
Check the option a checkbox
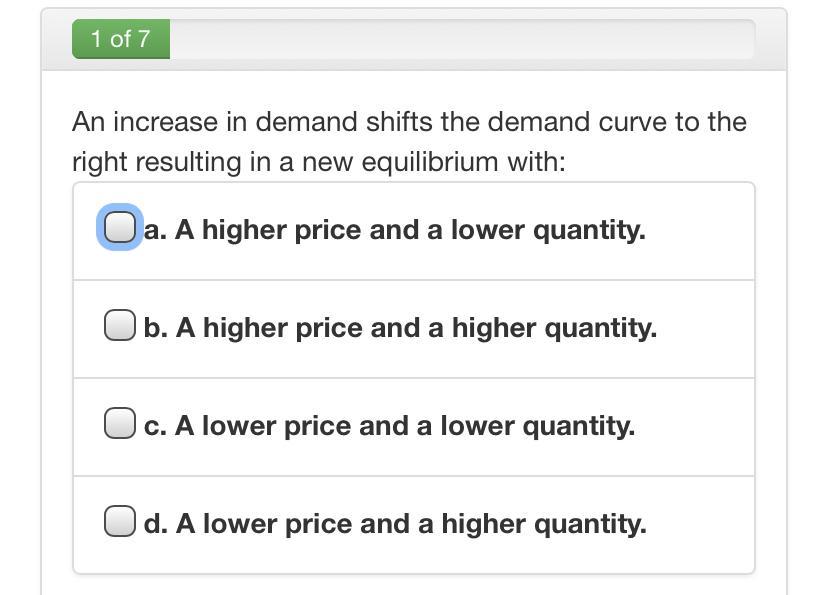pos(119,228)
